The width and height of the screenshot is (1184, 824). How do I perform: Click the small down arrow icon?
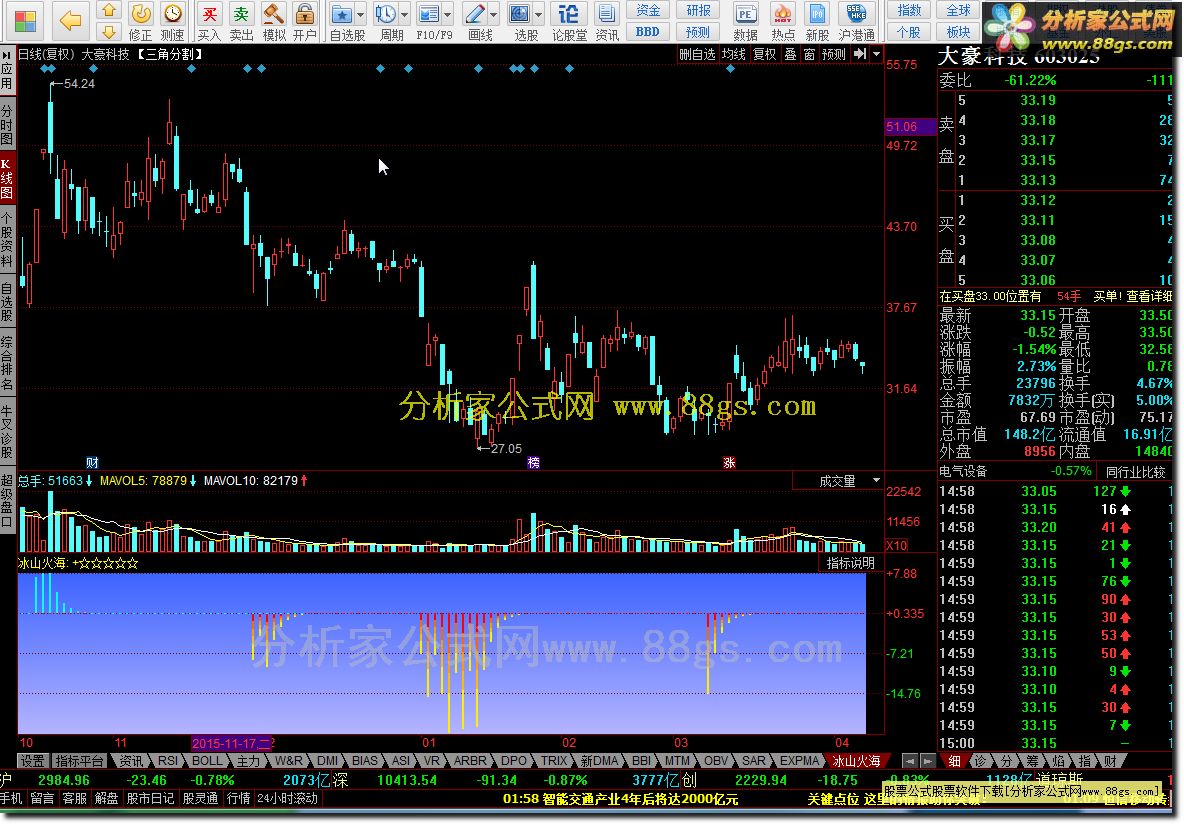coord(109,32)
